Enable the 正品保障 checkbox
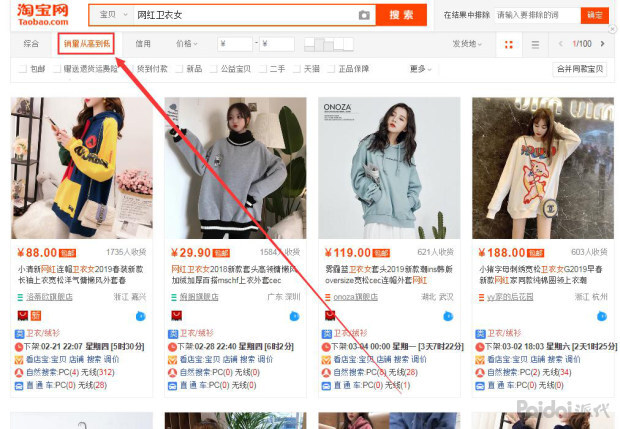The image size is (620, 429). click(x=331, y=69)
